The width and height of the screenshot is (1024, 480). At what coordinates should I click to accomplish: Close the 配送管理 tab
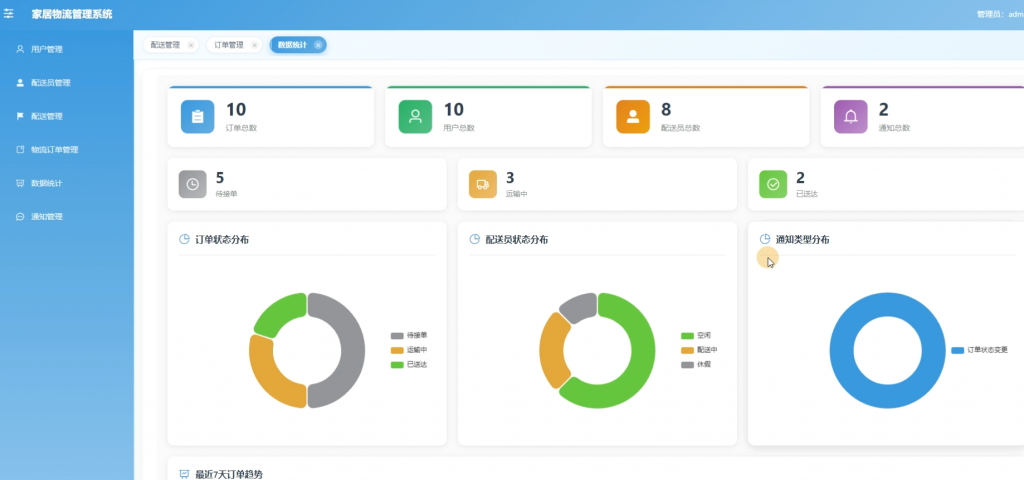(191, 45)
